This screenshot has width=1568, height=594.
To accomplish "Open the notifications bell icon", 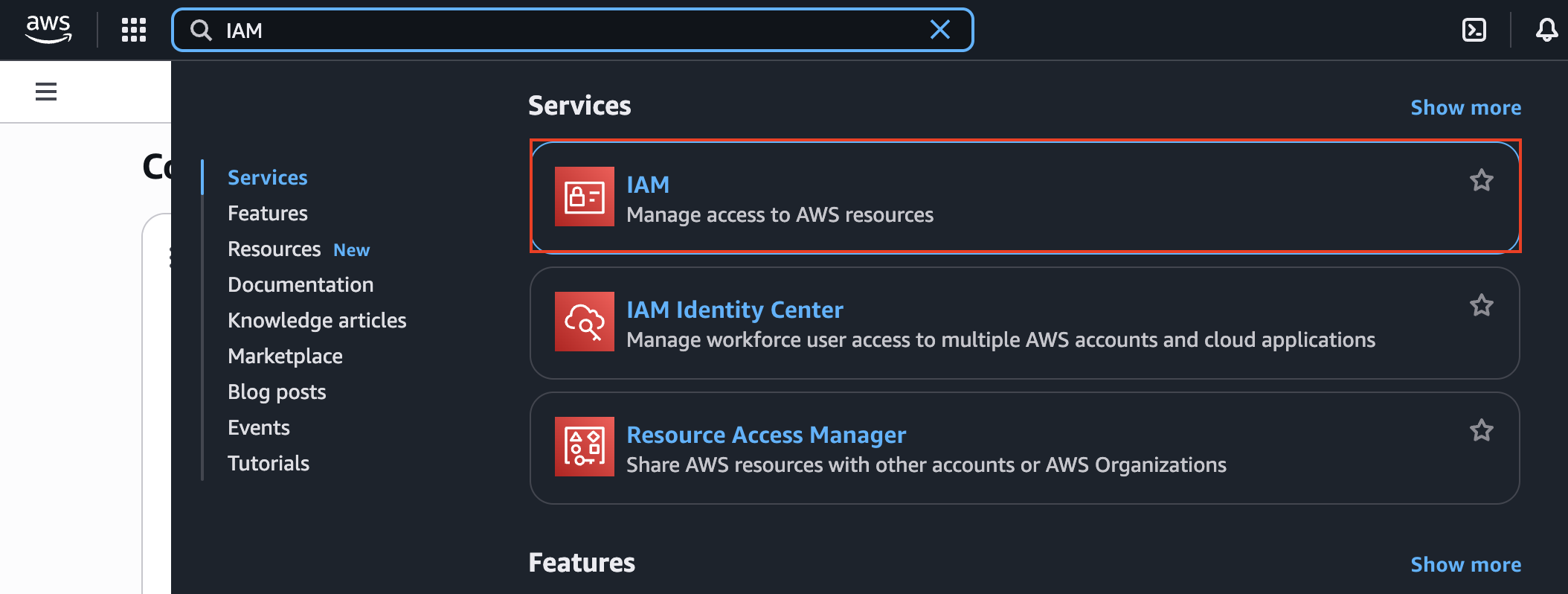I will [x=1546, y=30].
